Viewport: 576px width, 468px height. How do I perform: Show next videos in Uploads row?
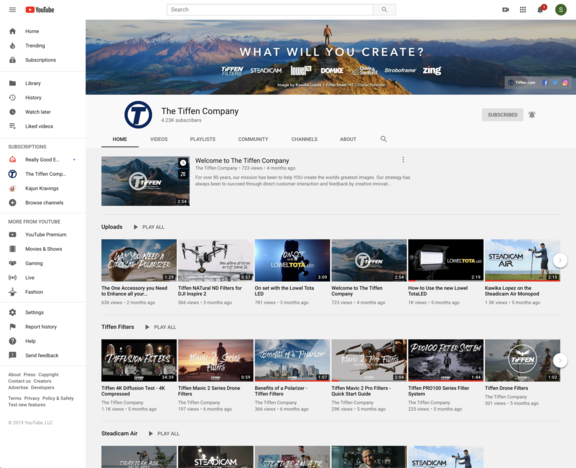(x=560, y=260)
